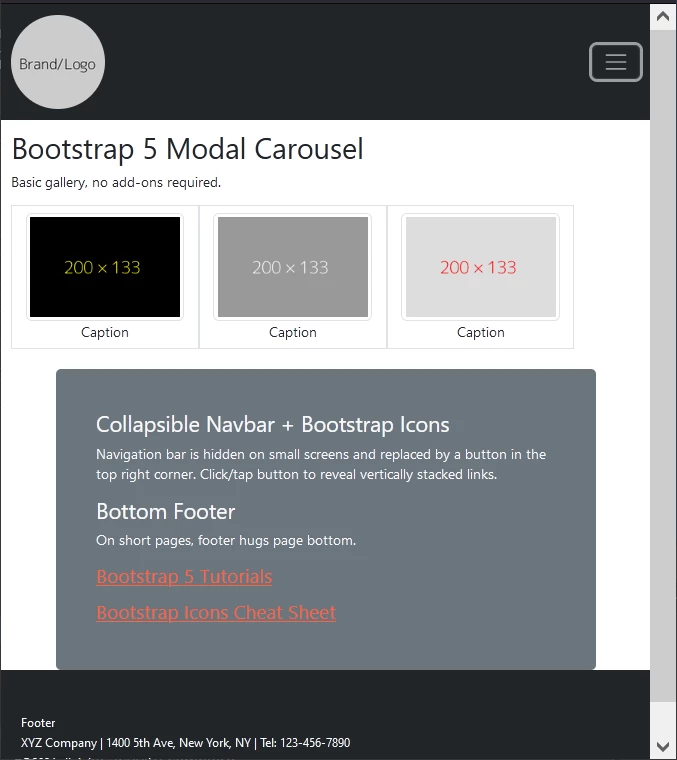
Task: Click 'On short pages, footer hugs page bottom.'
Action: click(226, 540)
